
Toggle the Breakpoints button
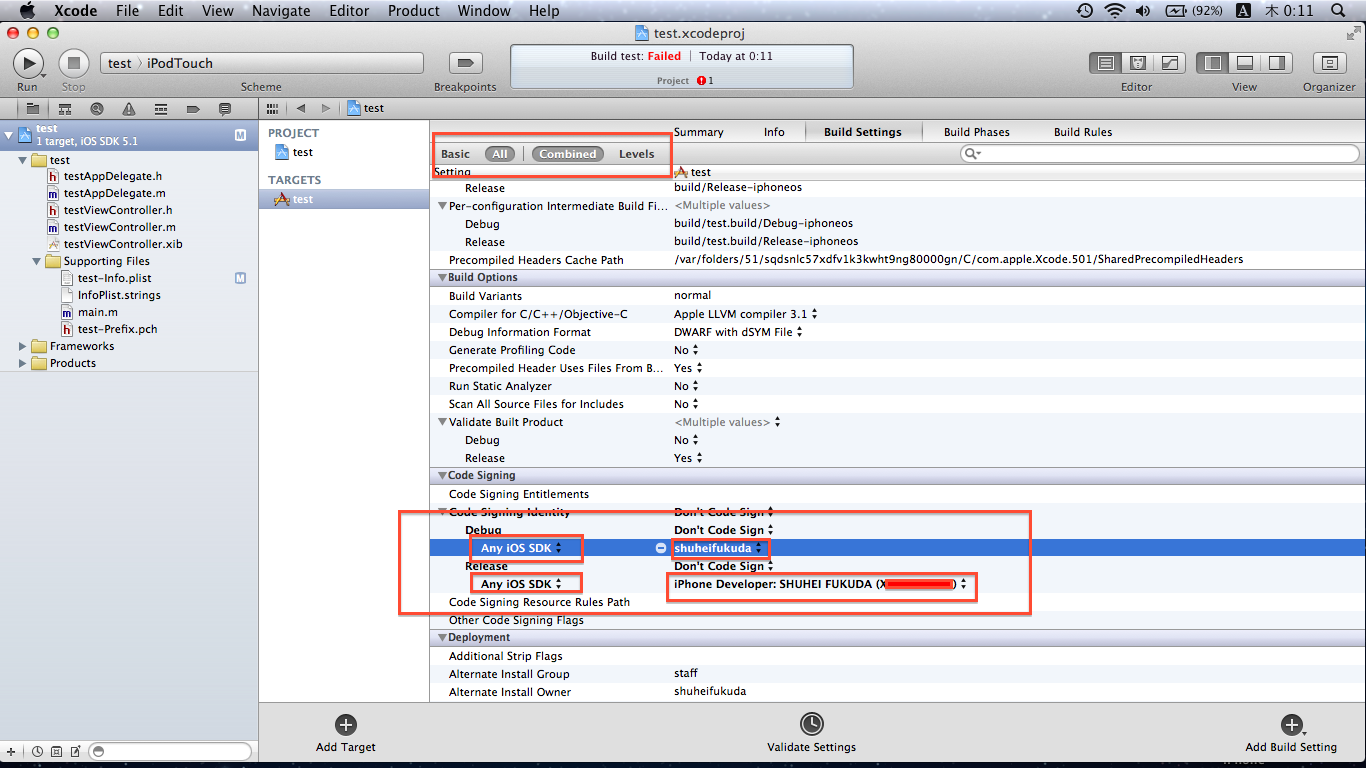click(x=464, y=63)
